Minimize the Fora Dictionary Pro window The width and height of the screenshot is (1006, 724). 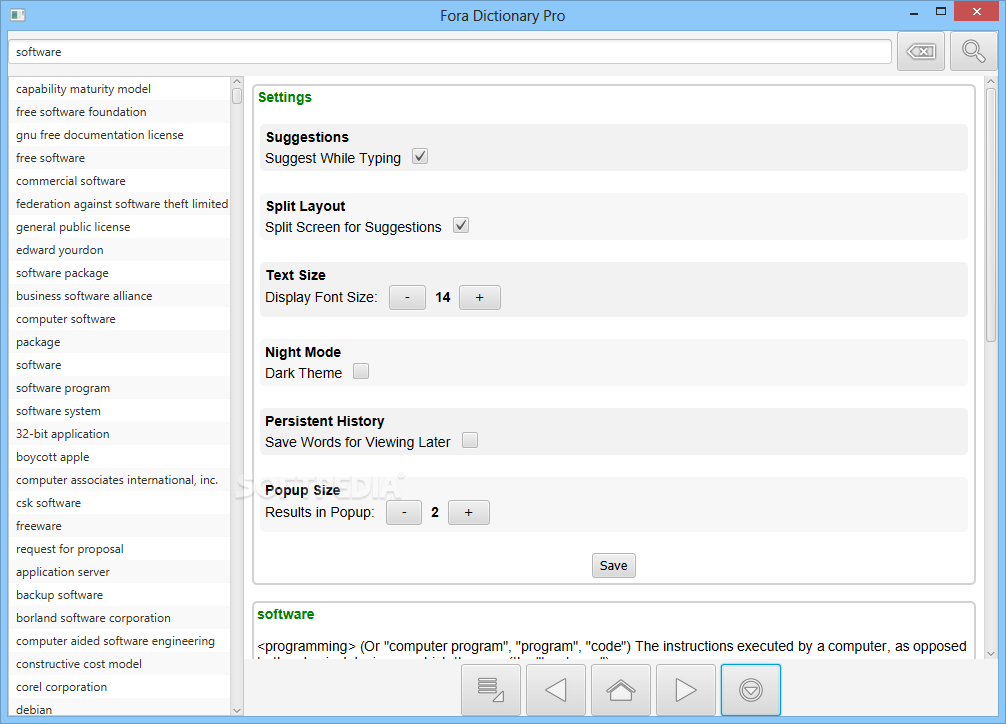[x=914, y=13]
